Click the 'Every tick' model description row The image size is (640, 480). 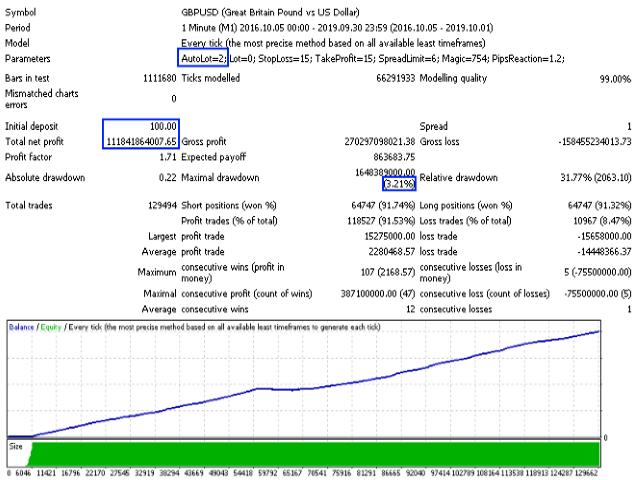(333, 43)
